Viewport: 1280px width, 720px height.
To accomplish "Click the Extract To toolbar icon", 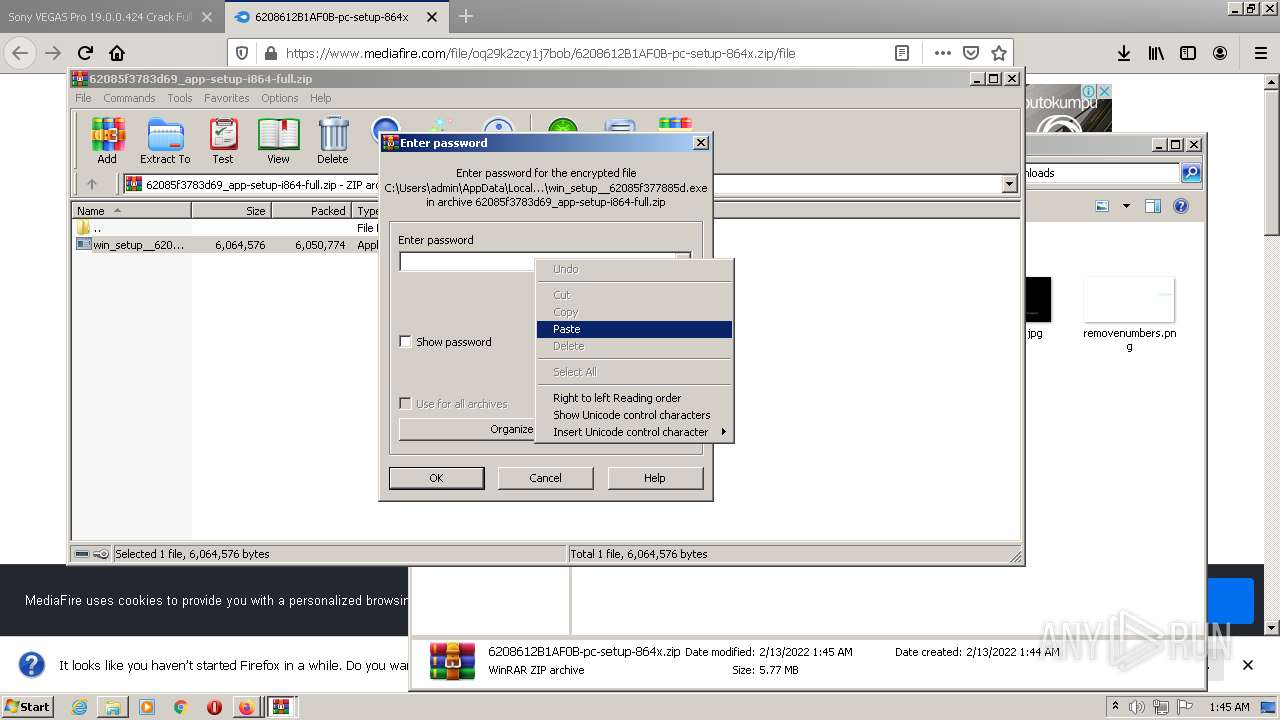I will click(165, 141).
